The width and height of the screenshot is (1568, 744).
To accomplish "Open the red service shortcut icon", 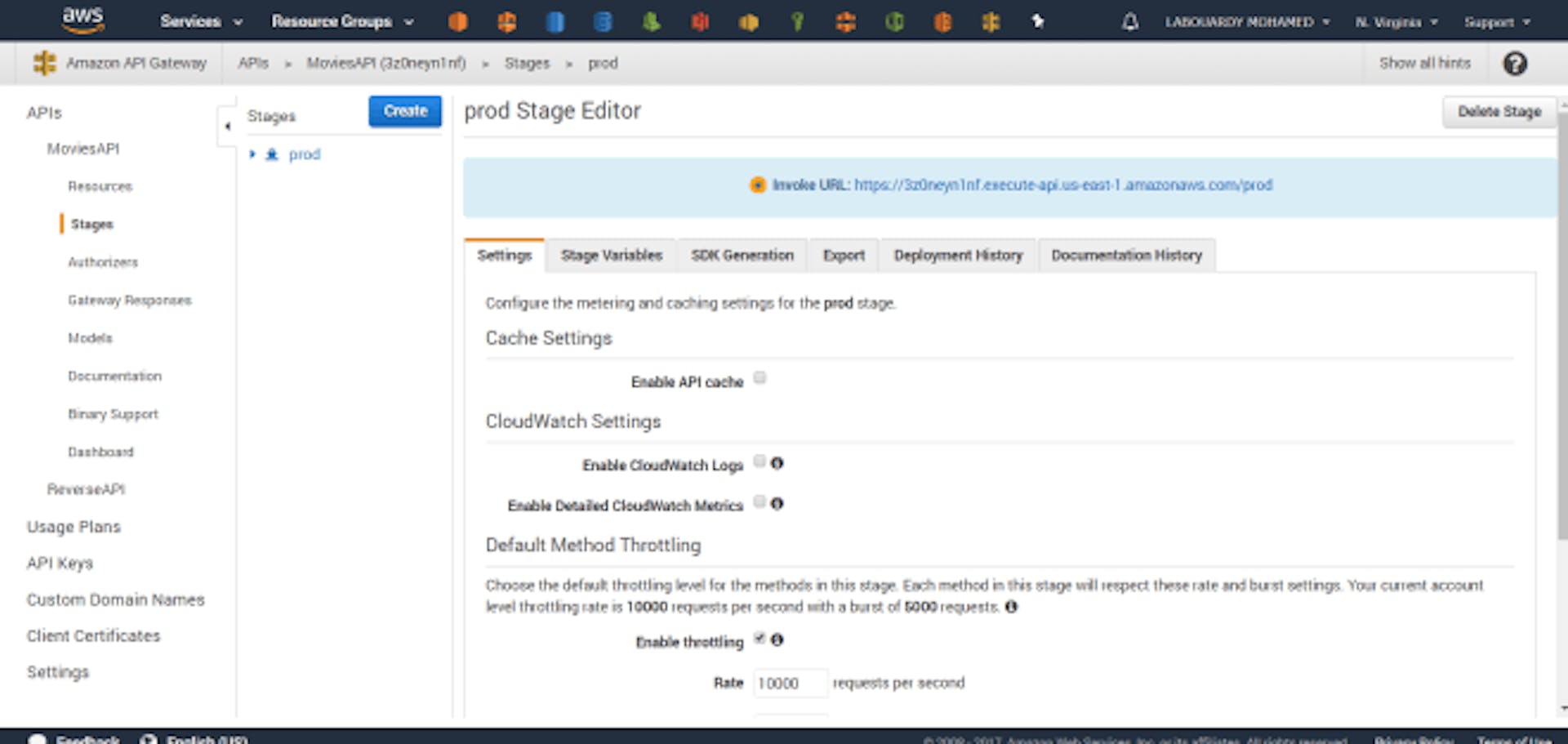I will point(700,21).
